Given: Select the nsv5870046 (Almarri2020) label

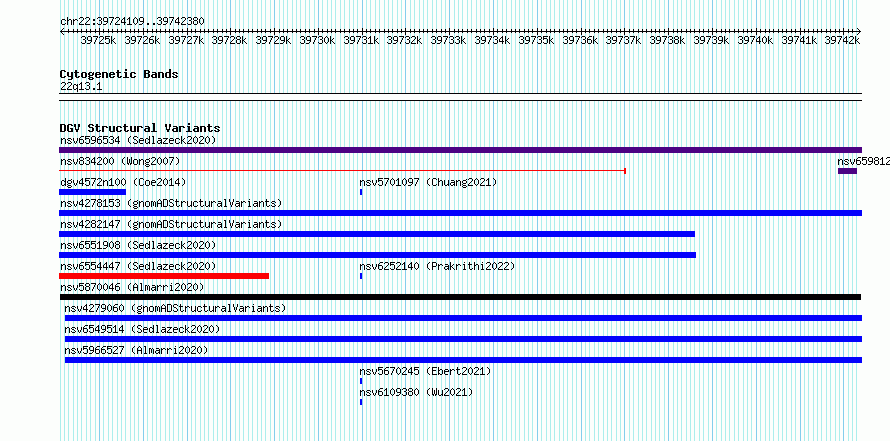Looking at the screenshot, I should (132, 287).
